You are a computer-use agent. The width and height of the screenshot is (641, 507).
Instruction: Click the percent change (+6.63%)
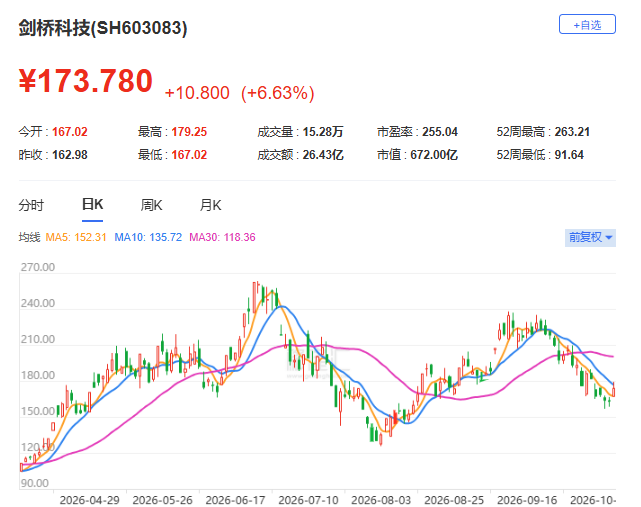click(x=278, y=93)
